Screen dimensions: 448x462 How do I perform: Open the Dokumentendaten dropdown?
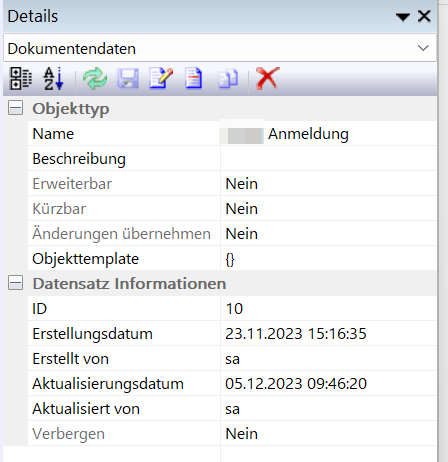point(423,48)
